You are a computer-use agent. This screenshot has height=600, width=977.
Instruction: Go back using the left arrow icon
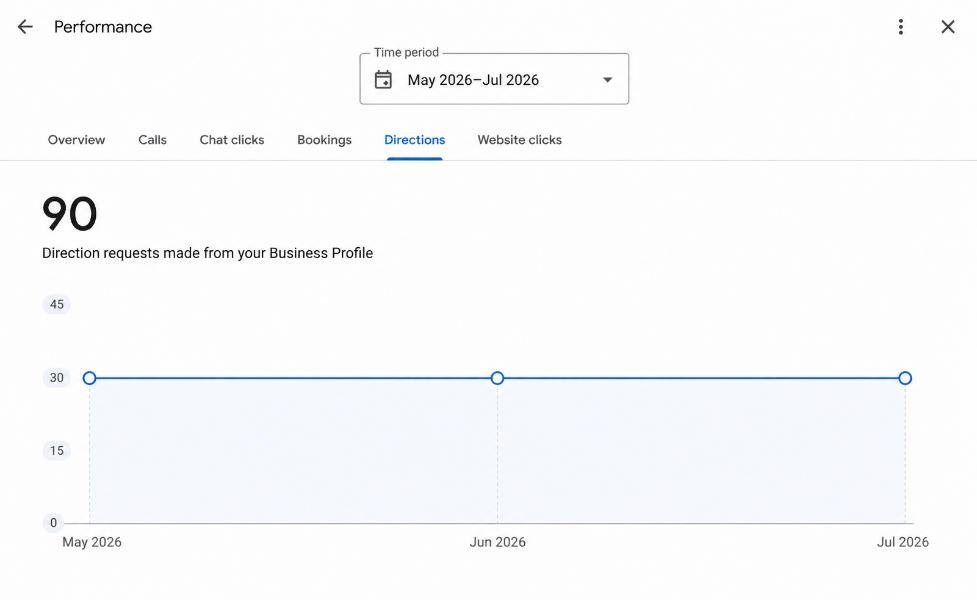(25, 27)
